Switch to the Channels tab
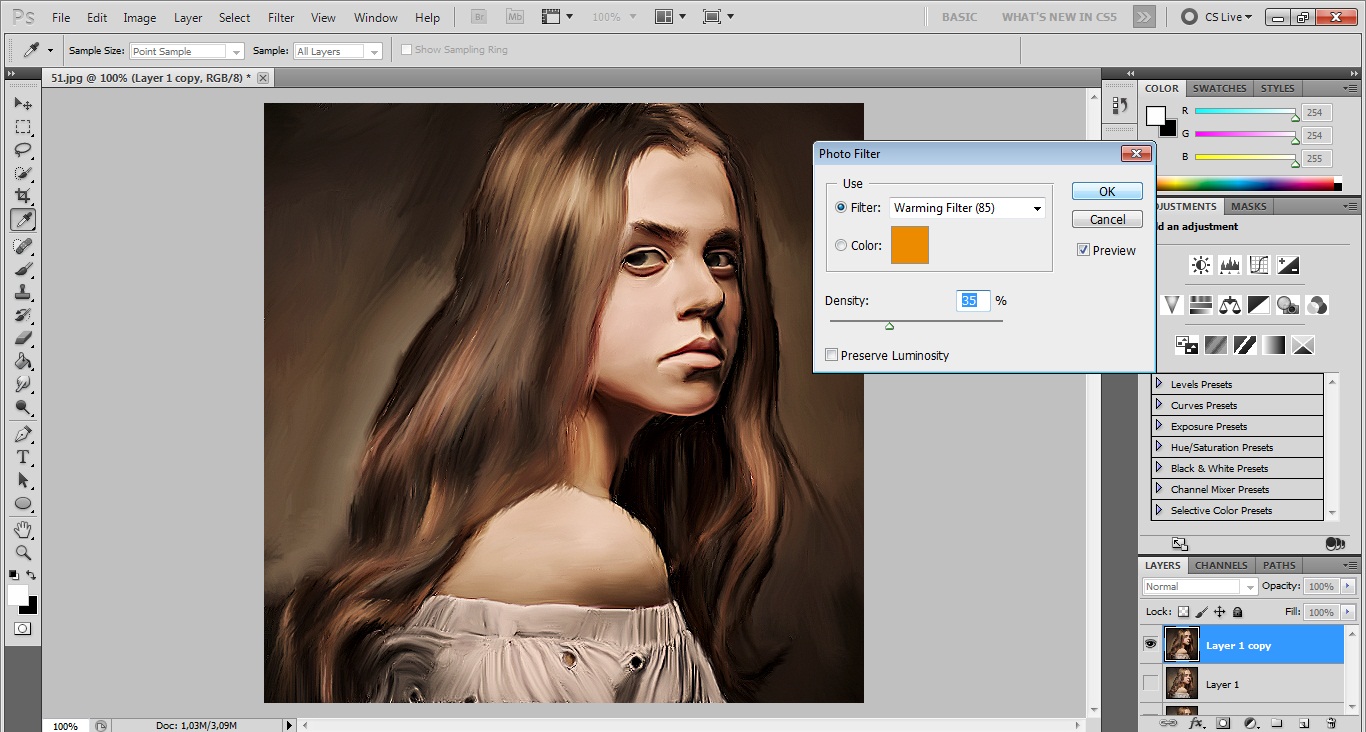1366x732 pixels. 1221,565
